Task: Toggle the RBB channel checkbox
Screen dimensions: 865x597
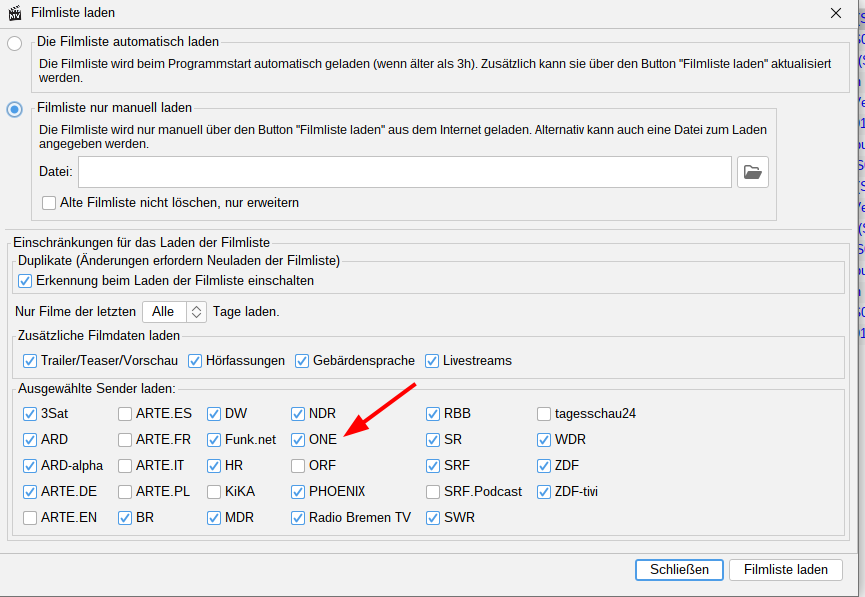Action: [433, 414]
